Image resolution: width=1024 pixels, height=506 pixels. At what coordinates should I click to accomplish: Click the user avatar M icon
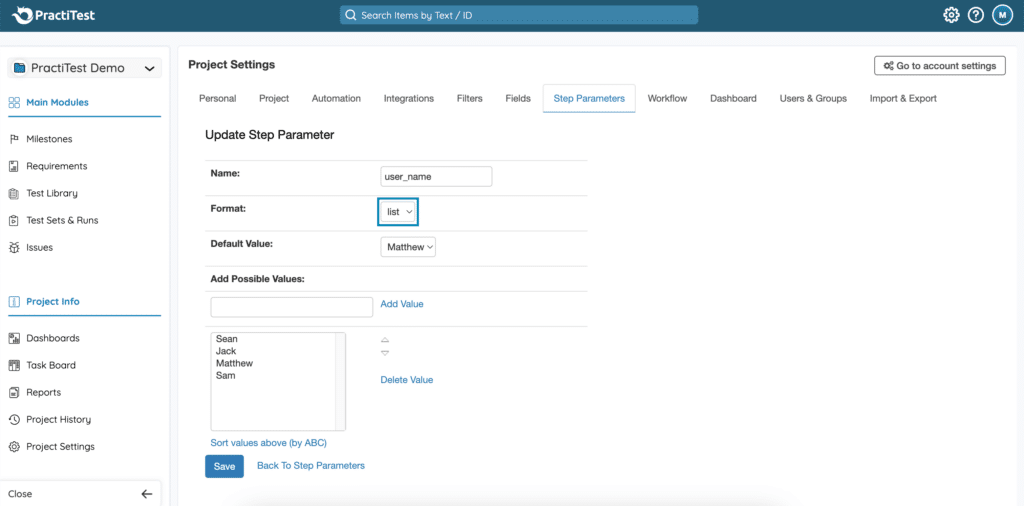pyautogui.click(x=1002, y=15)
